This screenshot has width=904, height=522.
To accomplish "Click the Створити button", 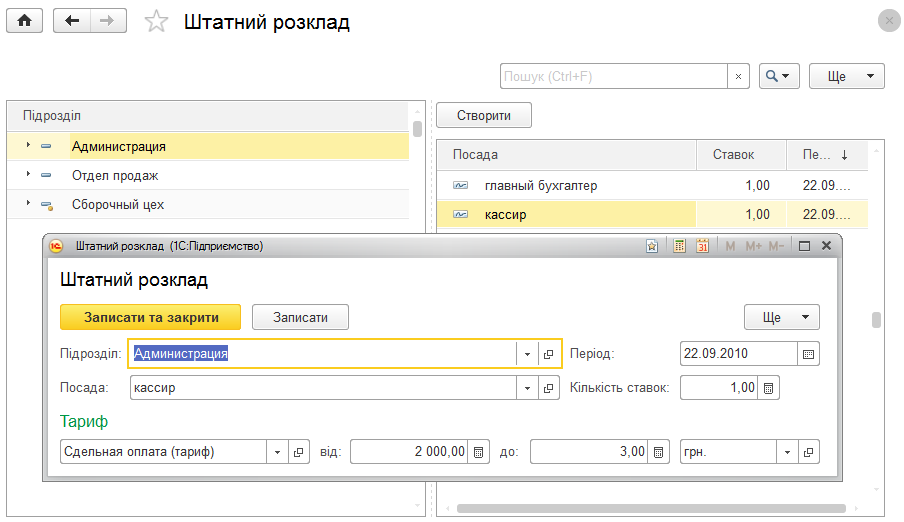I will tap(484, 115).
